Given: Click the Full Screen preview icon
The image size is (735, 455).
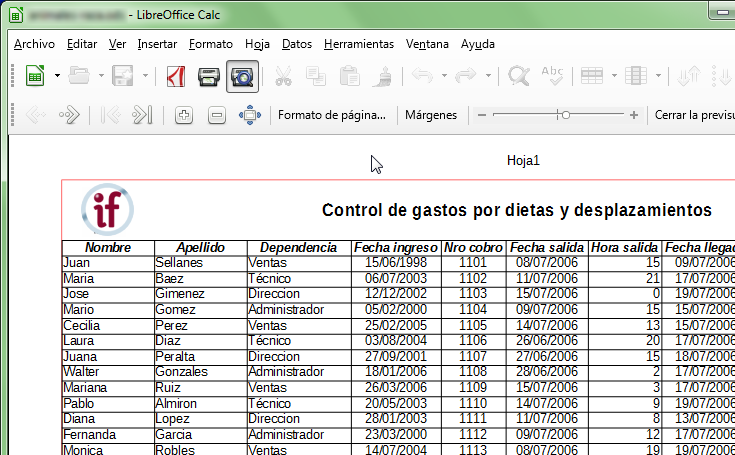Looking at the screenshot, I should coord(250,115).
